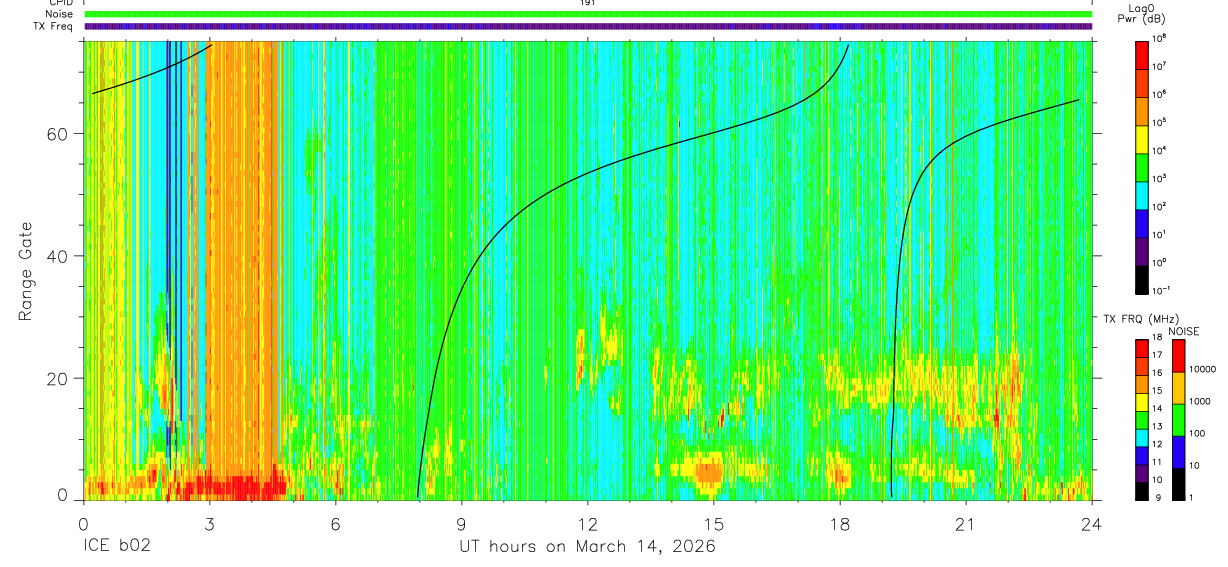The width and height of the screenshot is (1228, 567).
Task: Click the NOISE legend tick "100"
Action: 1199,434
